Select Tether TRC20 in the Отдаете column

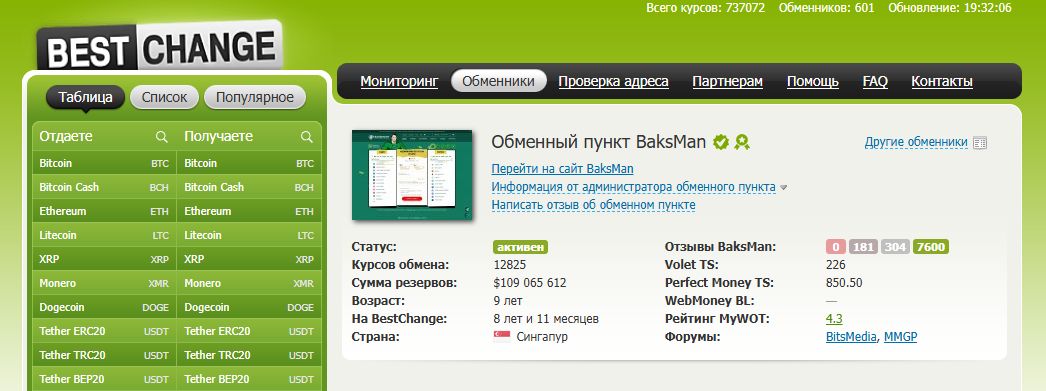[x=104, y=356]
